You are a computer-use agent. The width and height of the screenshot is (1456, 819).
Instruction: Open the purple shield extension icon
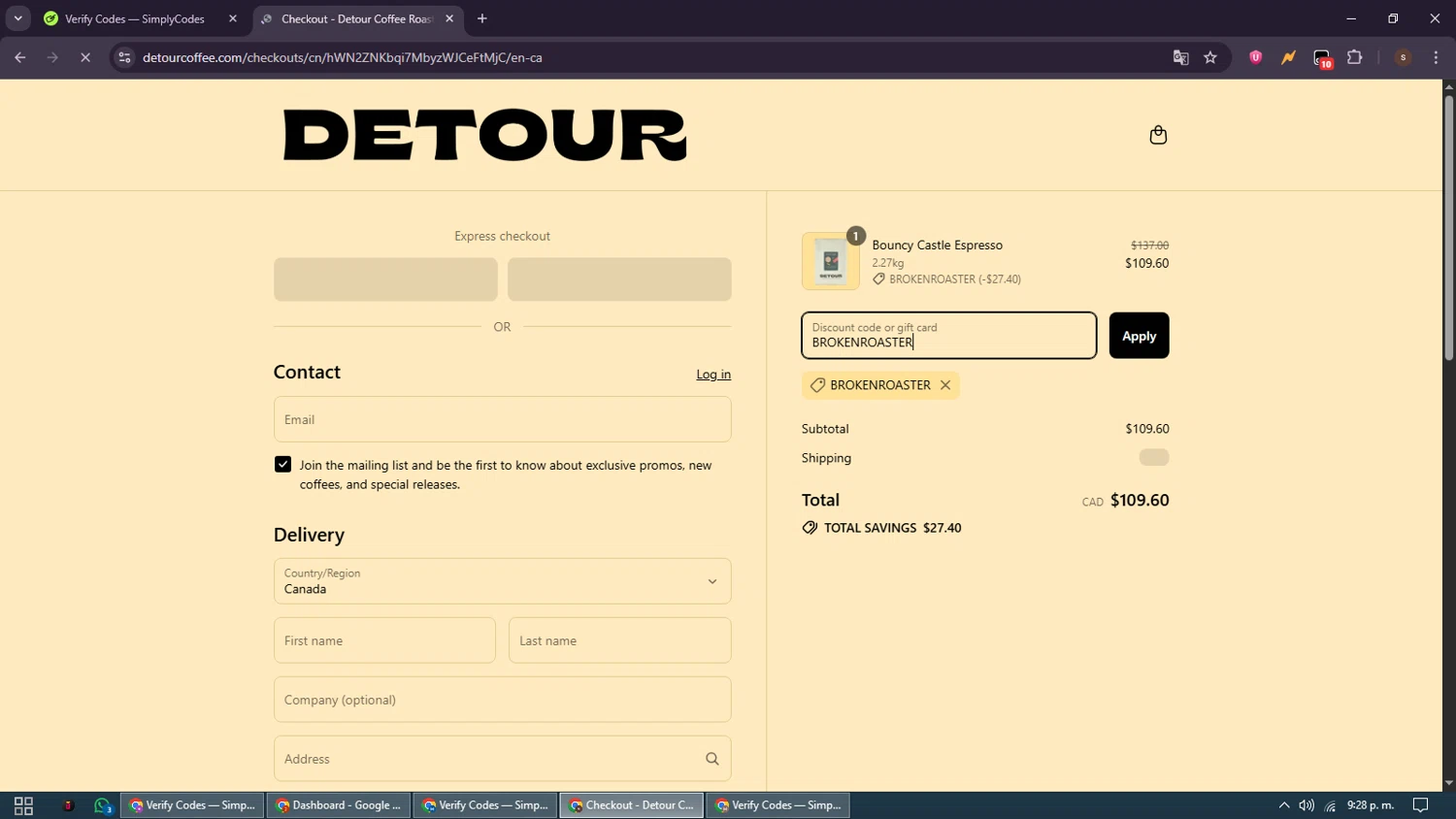[x=1255, y=57]
